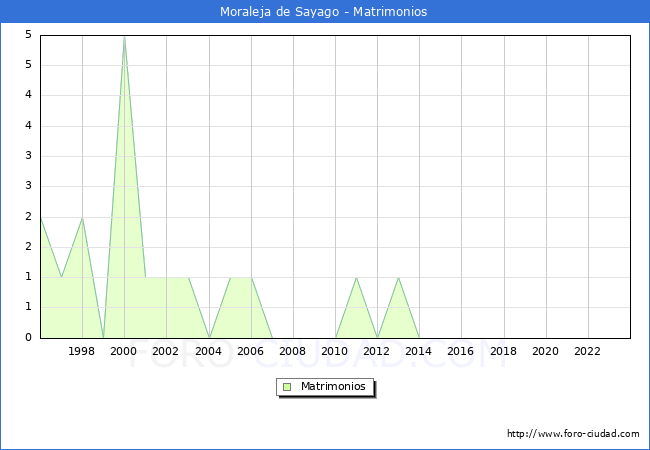Click the 2016 x-axis year label
The width and height of the screenshot is (650, 450).
pos(461,351)
